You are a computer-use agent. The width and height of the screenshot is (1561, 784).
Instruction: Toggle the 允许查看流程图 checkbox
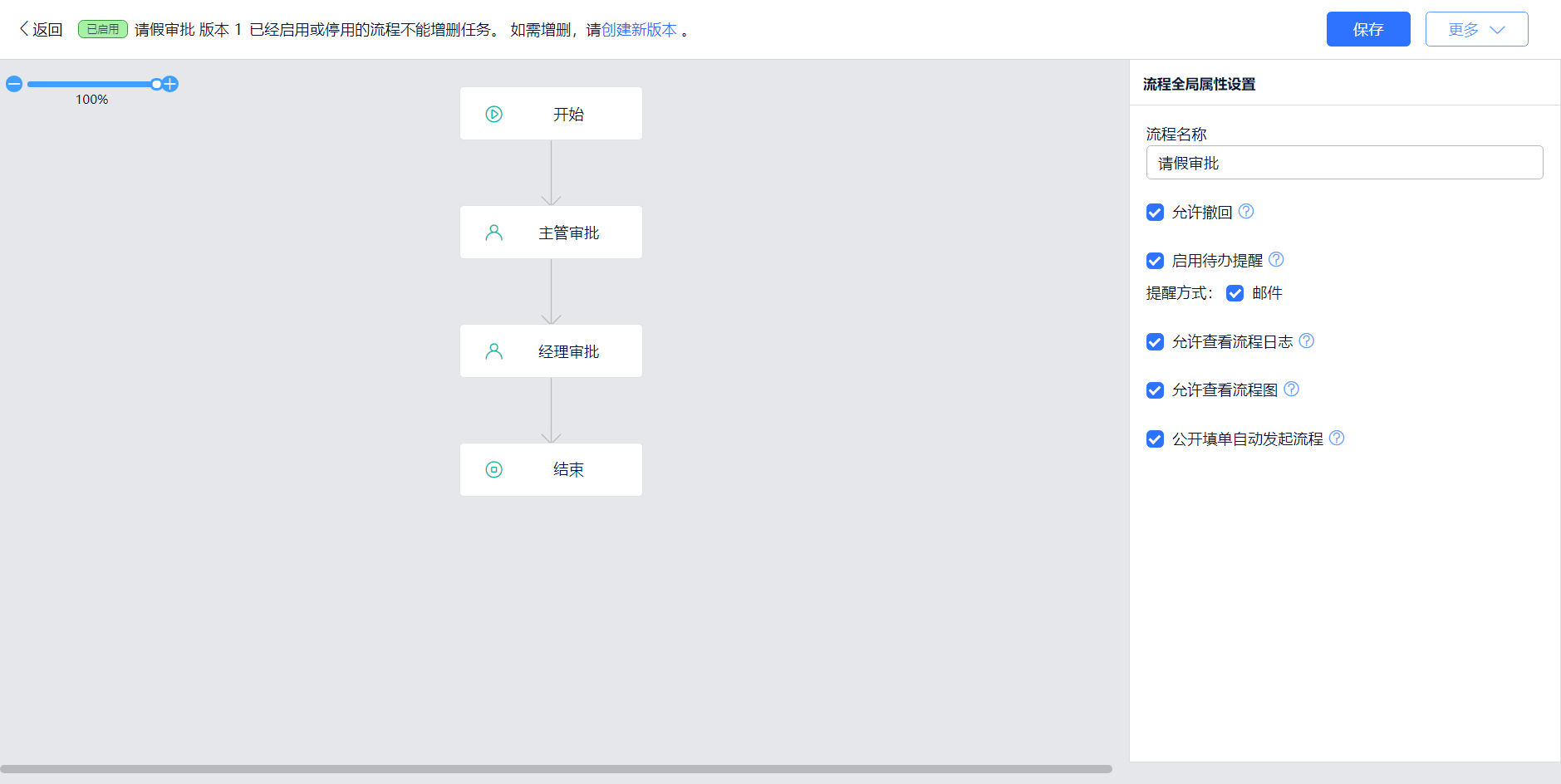click(1155, 390)
